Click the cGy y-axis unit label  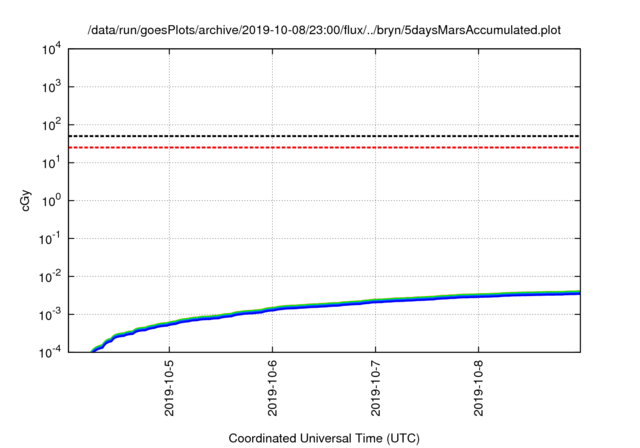tap(25, 200)
